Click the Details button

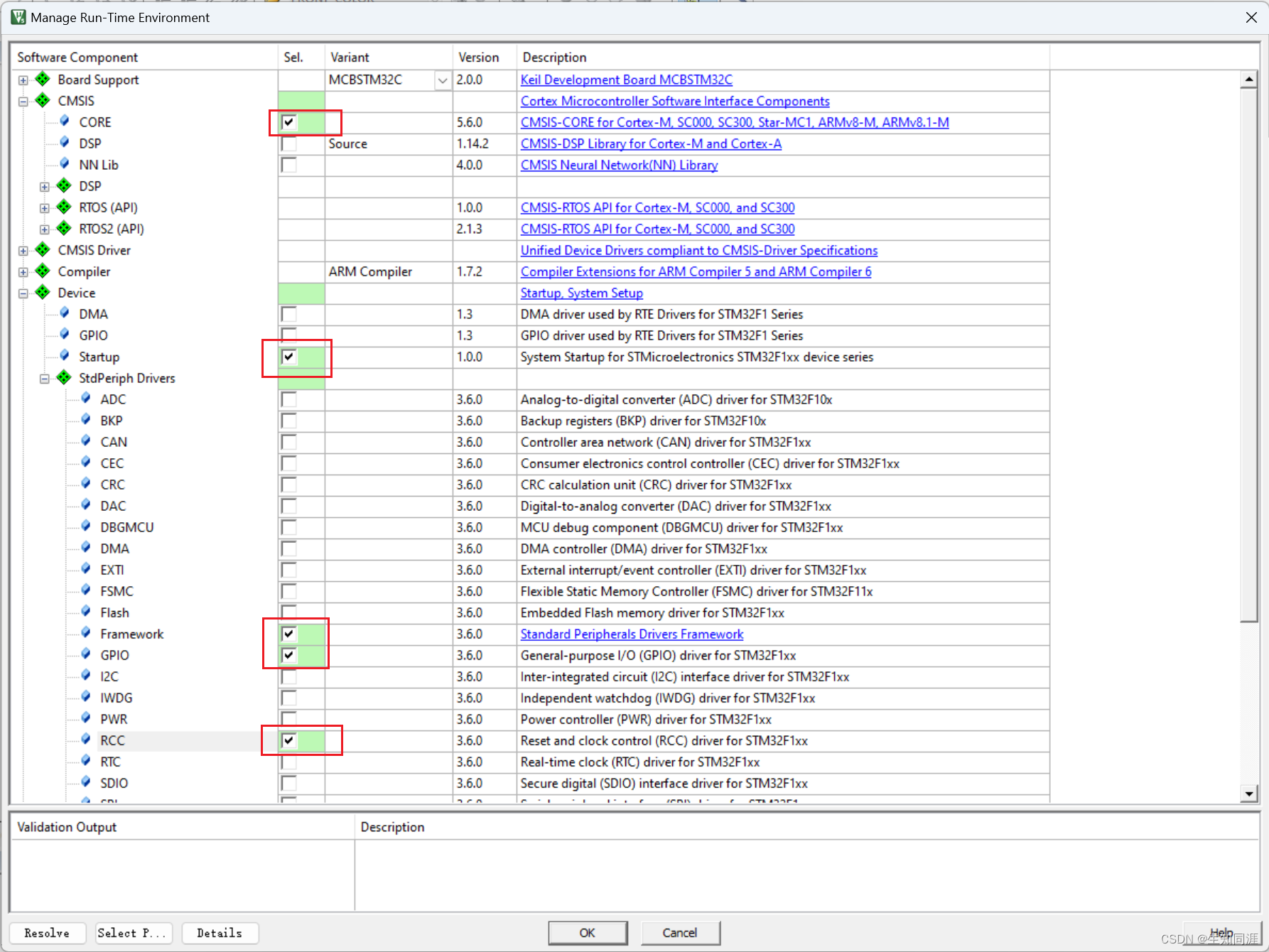220,933
